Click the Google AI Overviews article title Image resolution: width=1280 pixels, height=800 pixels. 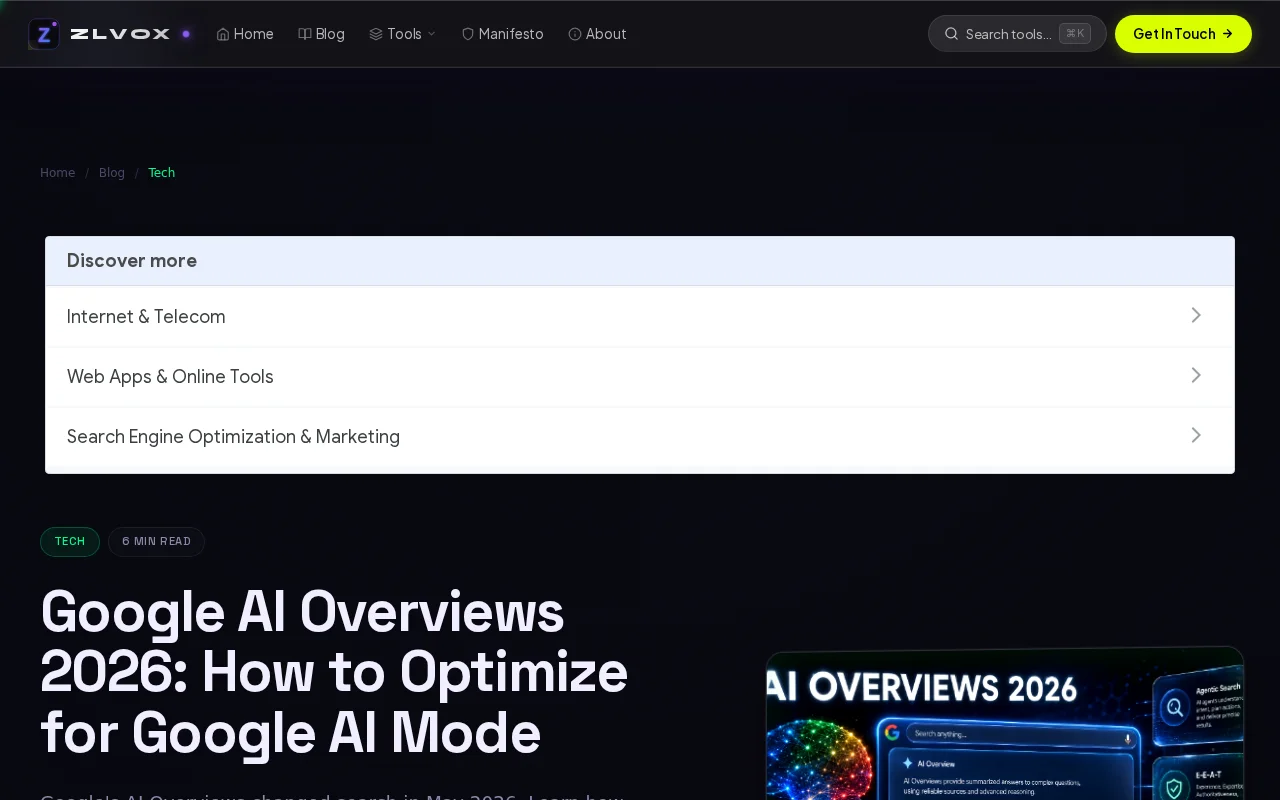click(x=334, y=673)
